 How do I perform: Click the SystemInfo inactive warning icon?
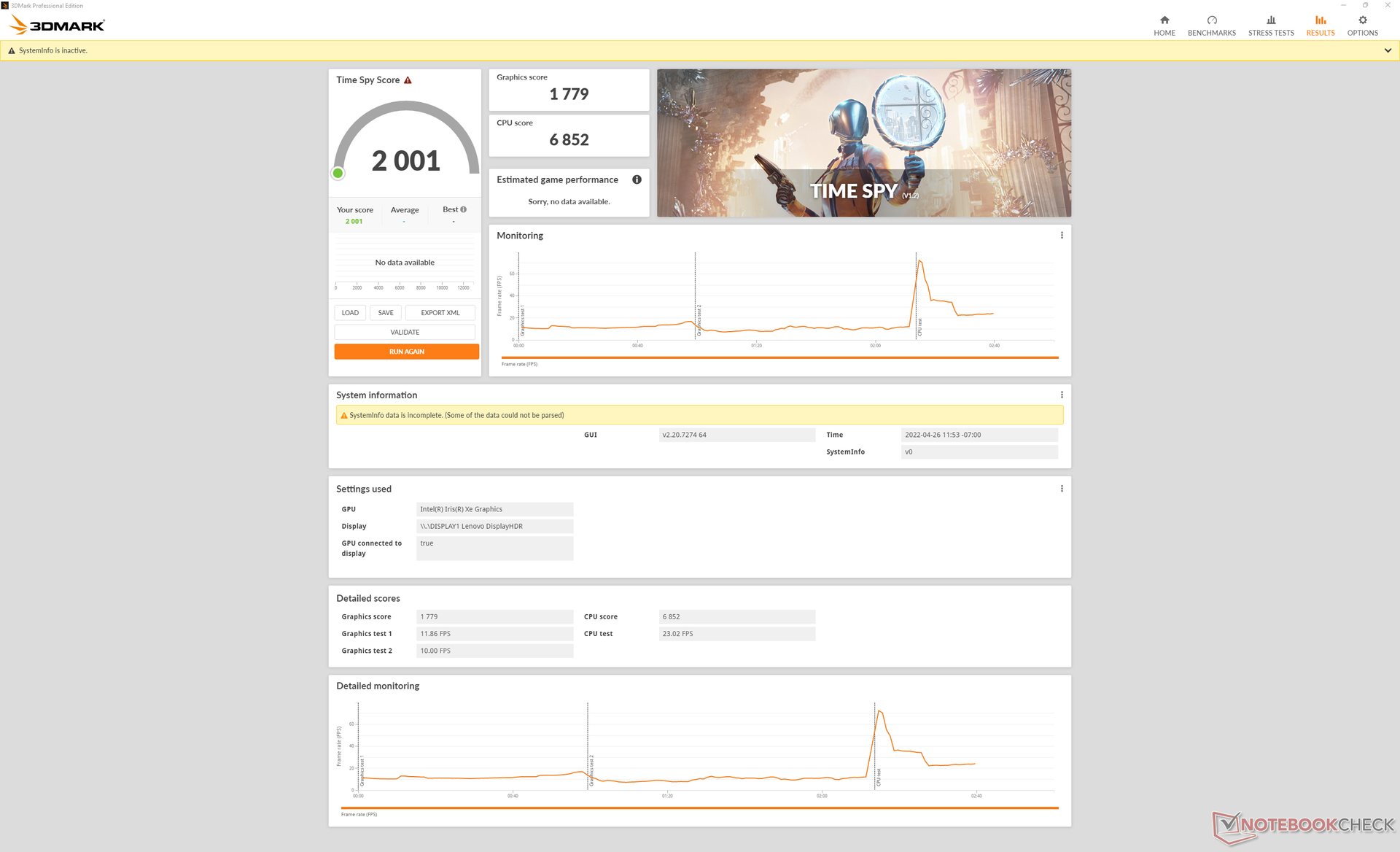[x=11, y=51]
